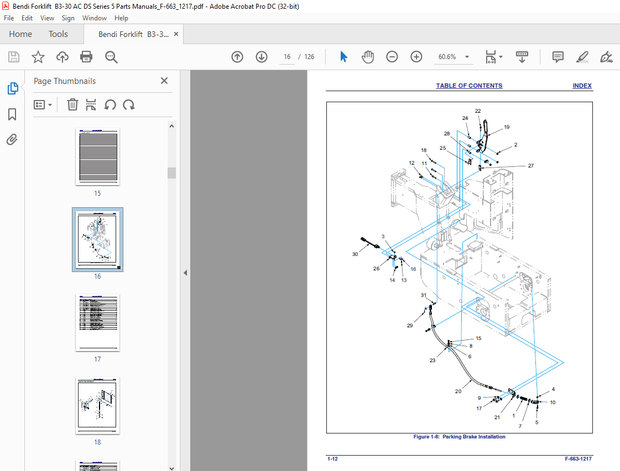Screen dimensions: 620x471
Task: Follow the INDEX link
Action: click(x=582, y=85)
